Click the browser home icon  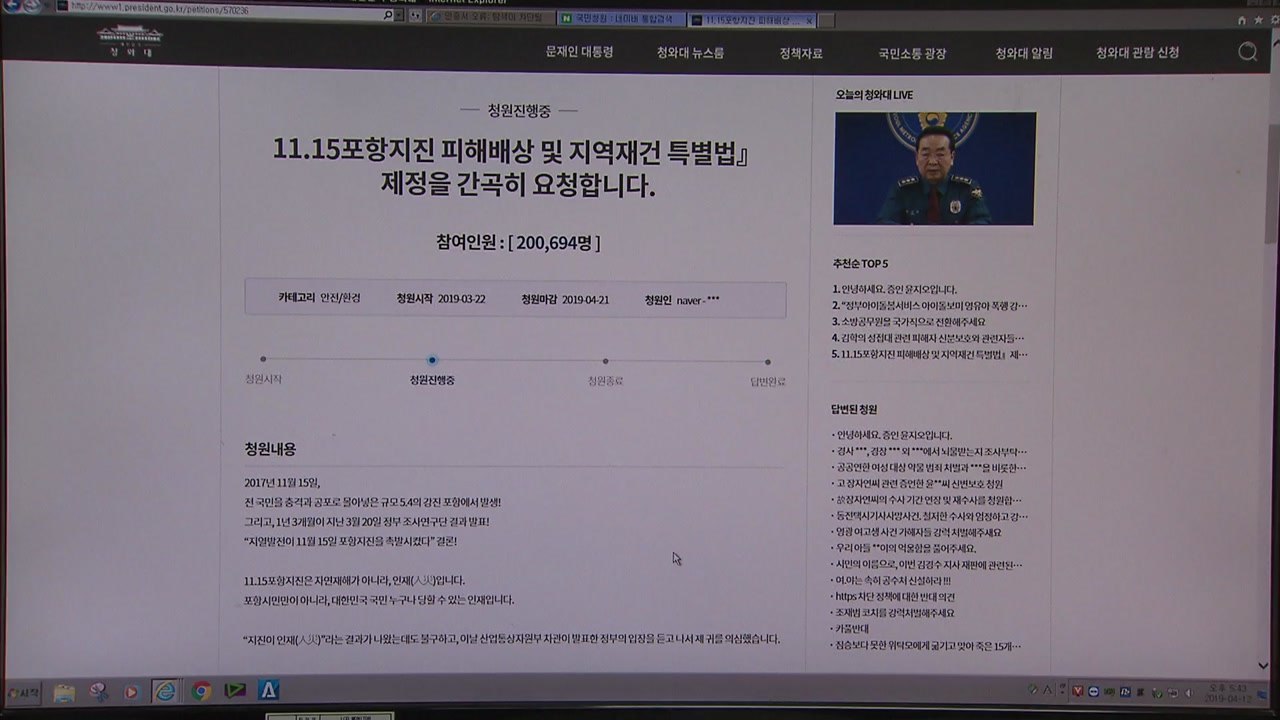[1242, 19]
